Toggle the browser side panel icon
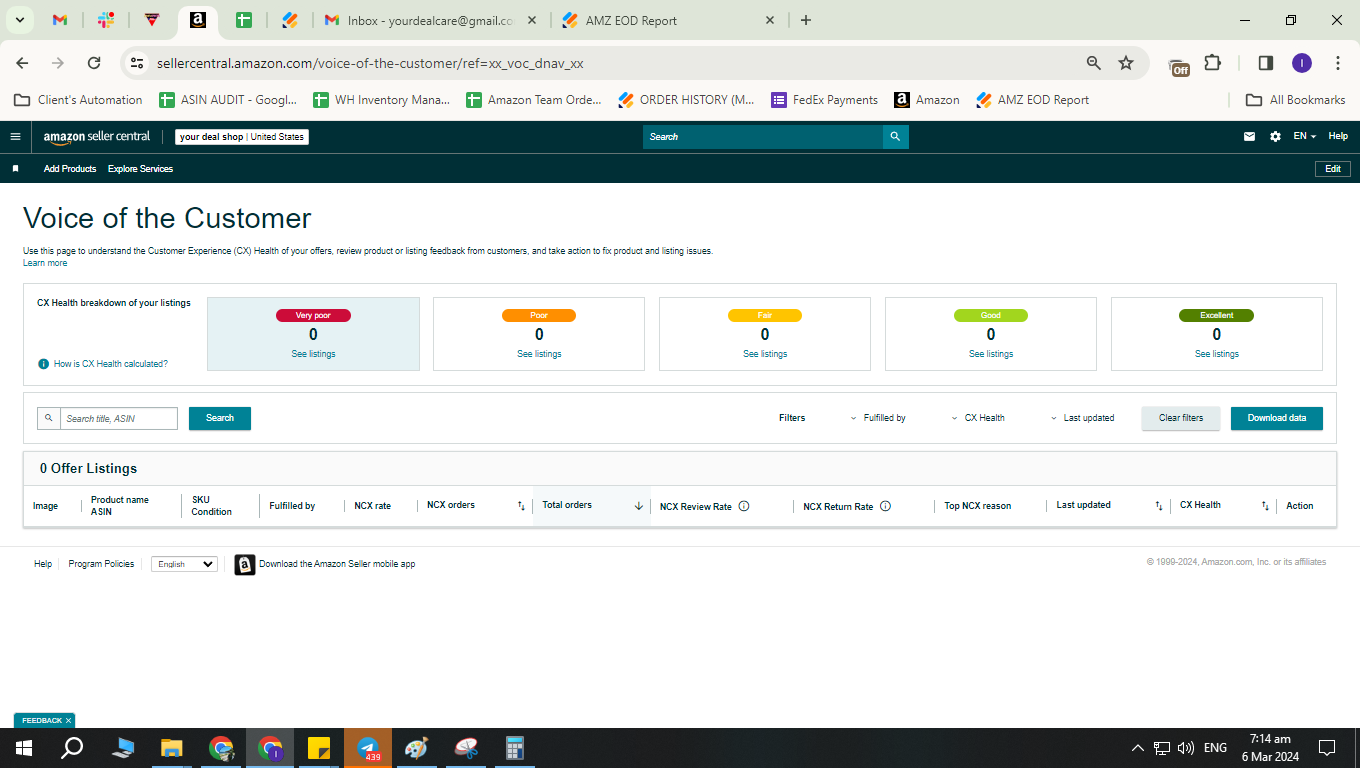This screenshot has height=768, width=1360. [x=1265, y=63]
